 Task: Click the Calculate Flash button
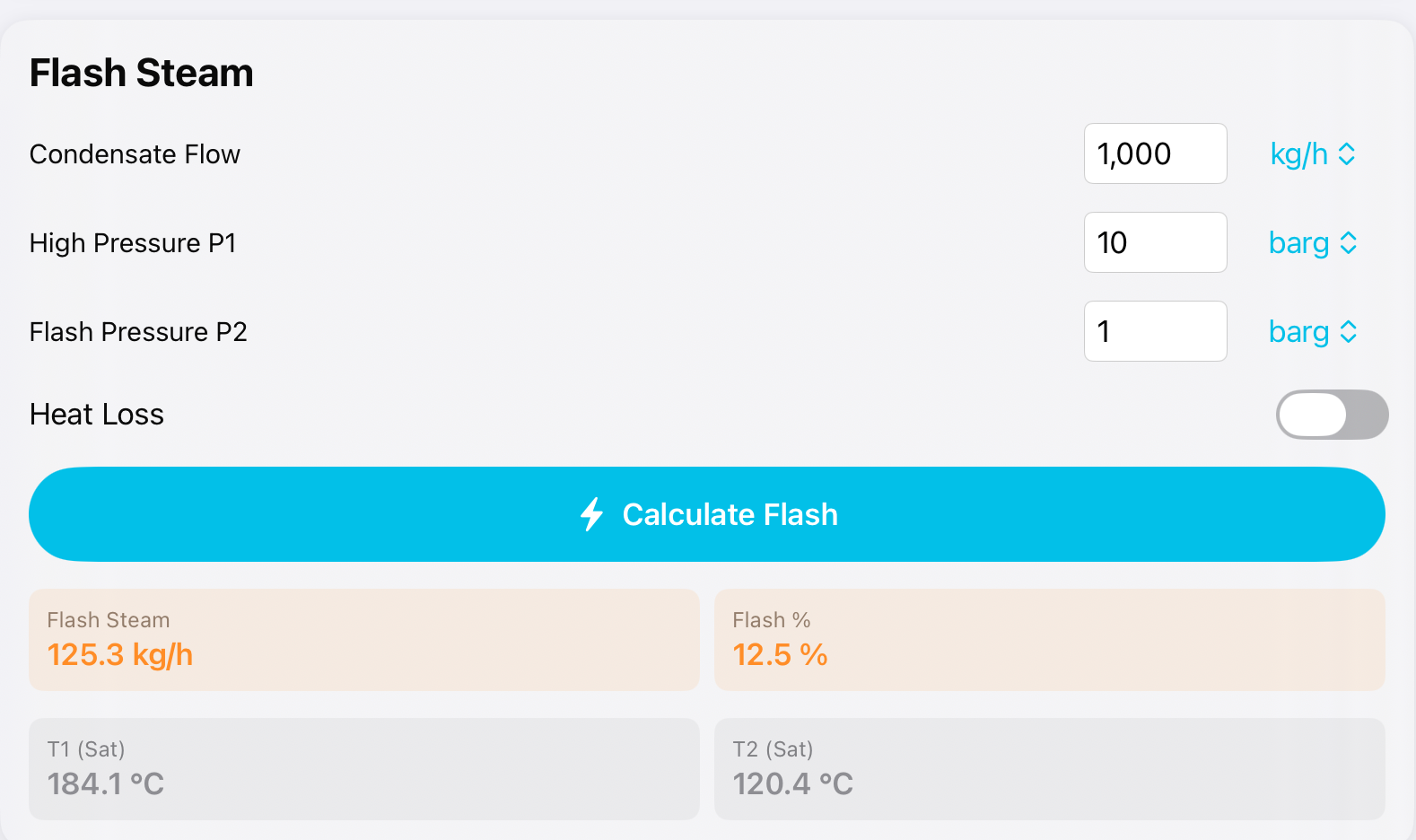[706, 514]
